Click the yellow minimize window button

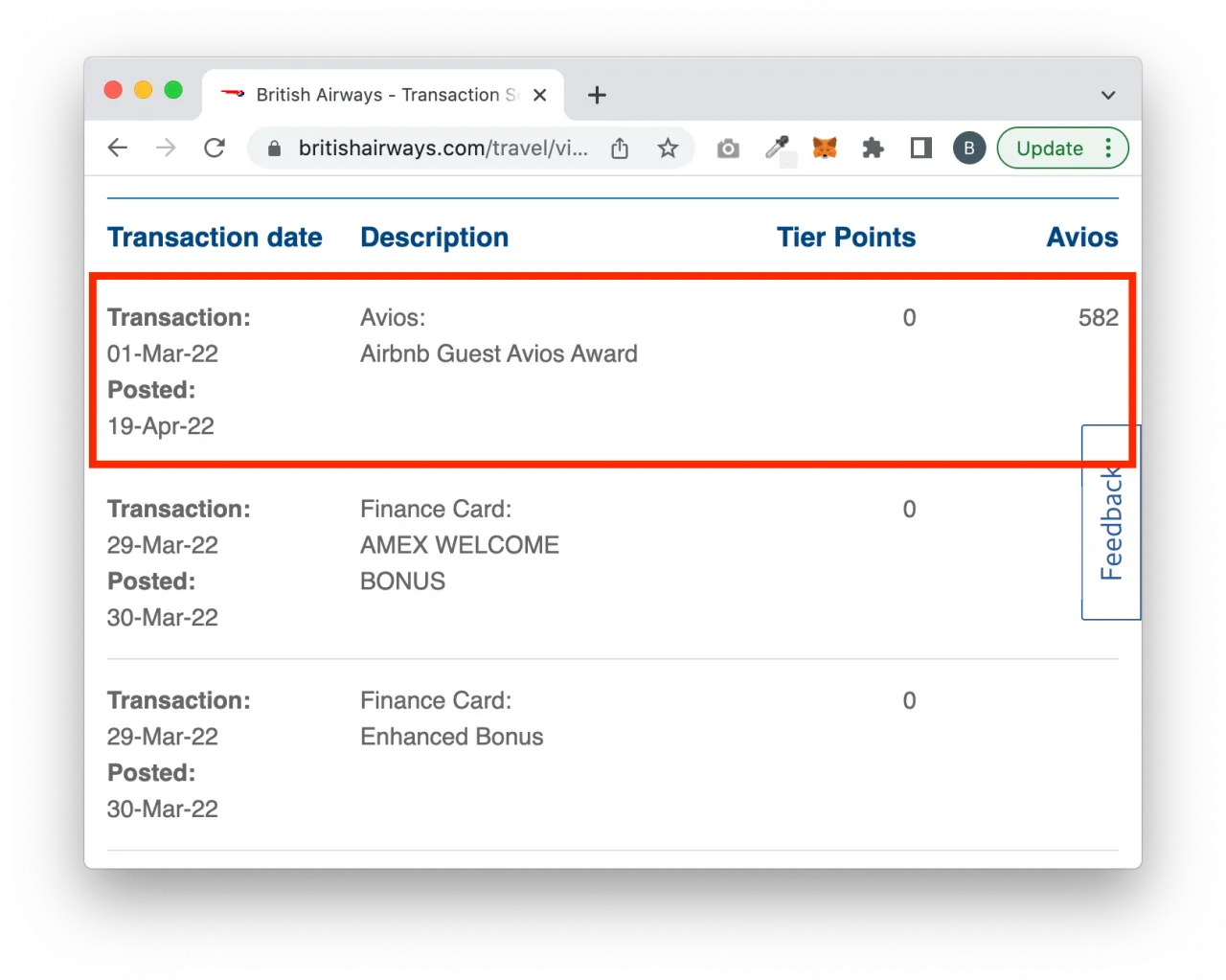pyautogui.click(x=144, y=89)
